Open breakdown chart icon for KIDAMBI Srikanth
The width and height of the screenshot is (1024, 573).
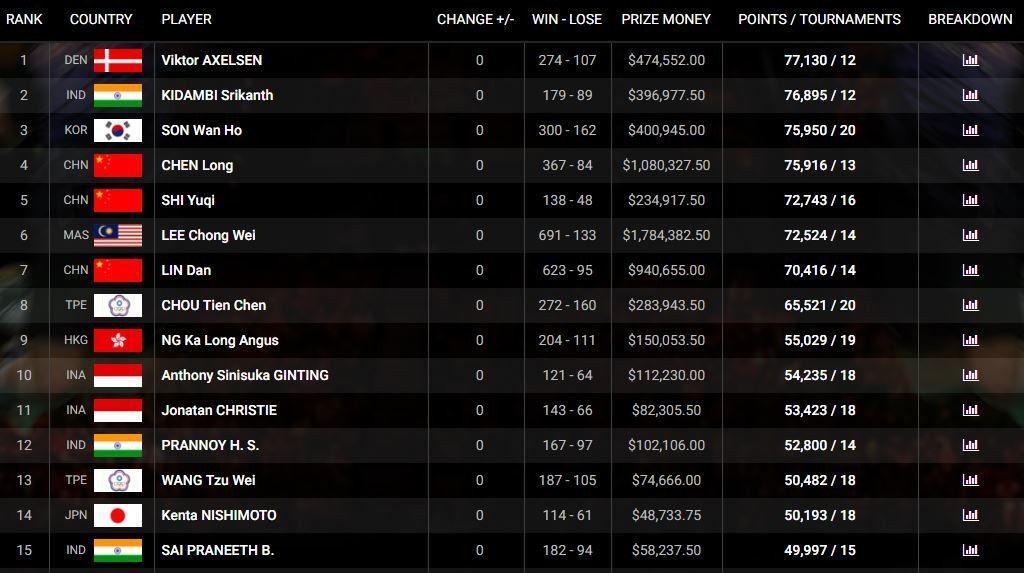tap(970, 95)
